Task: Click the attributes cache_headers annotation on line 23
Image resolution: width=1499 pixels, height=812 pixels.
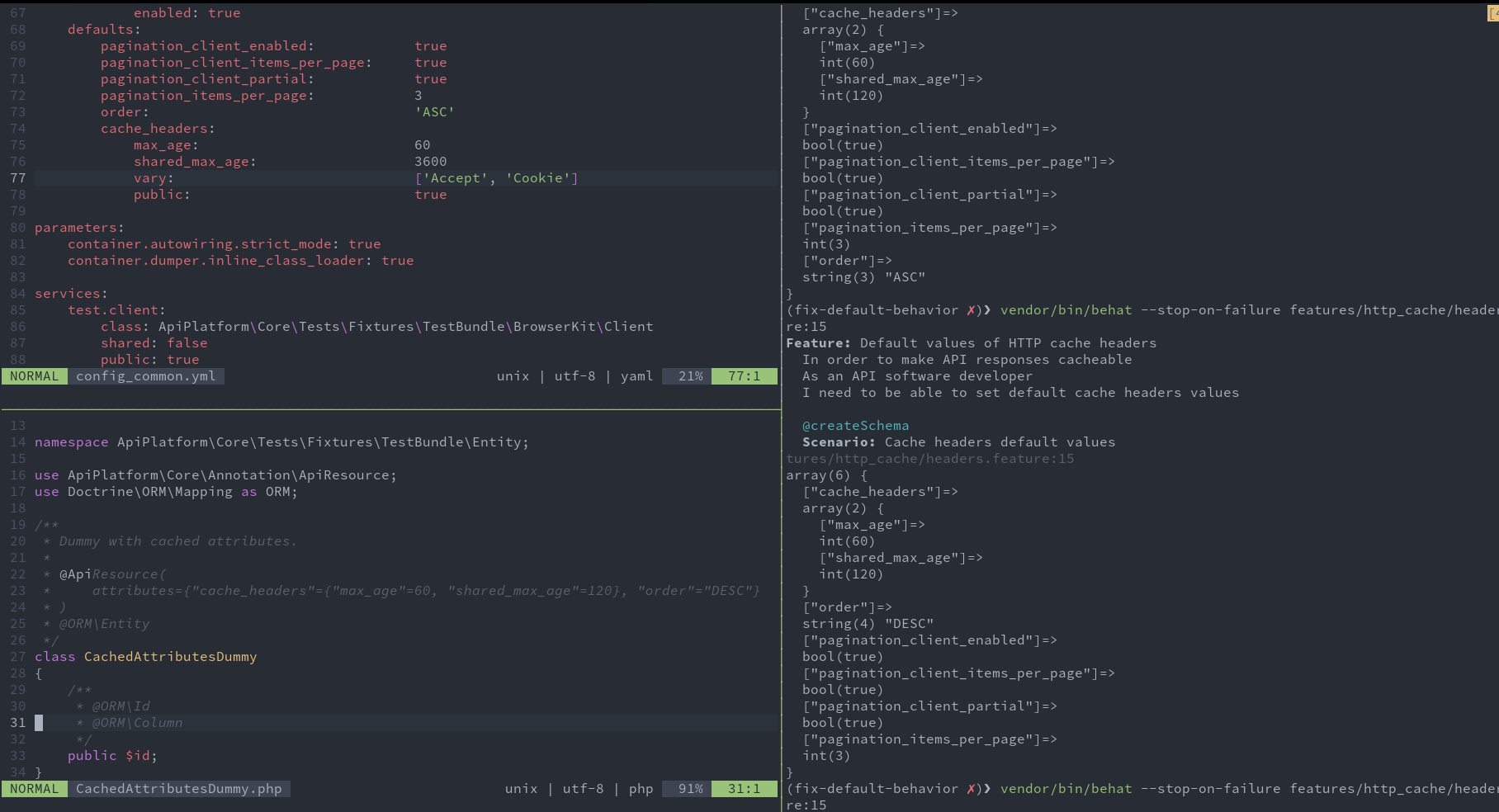Action: 427,591
